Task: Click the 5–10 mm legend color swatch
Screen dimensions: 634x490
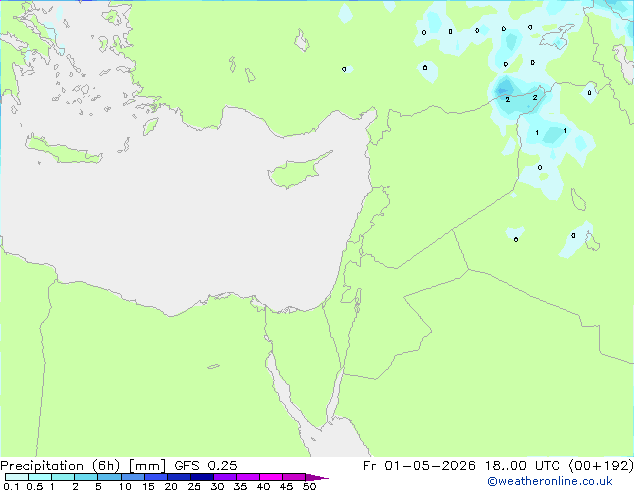Action: [x=109, y=477]
